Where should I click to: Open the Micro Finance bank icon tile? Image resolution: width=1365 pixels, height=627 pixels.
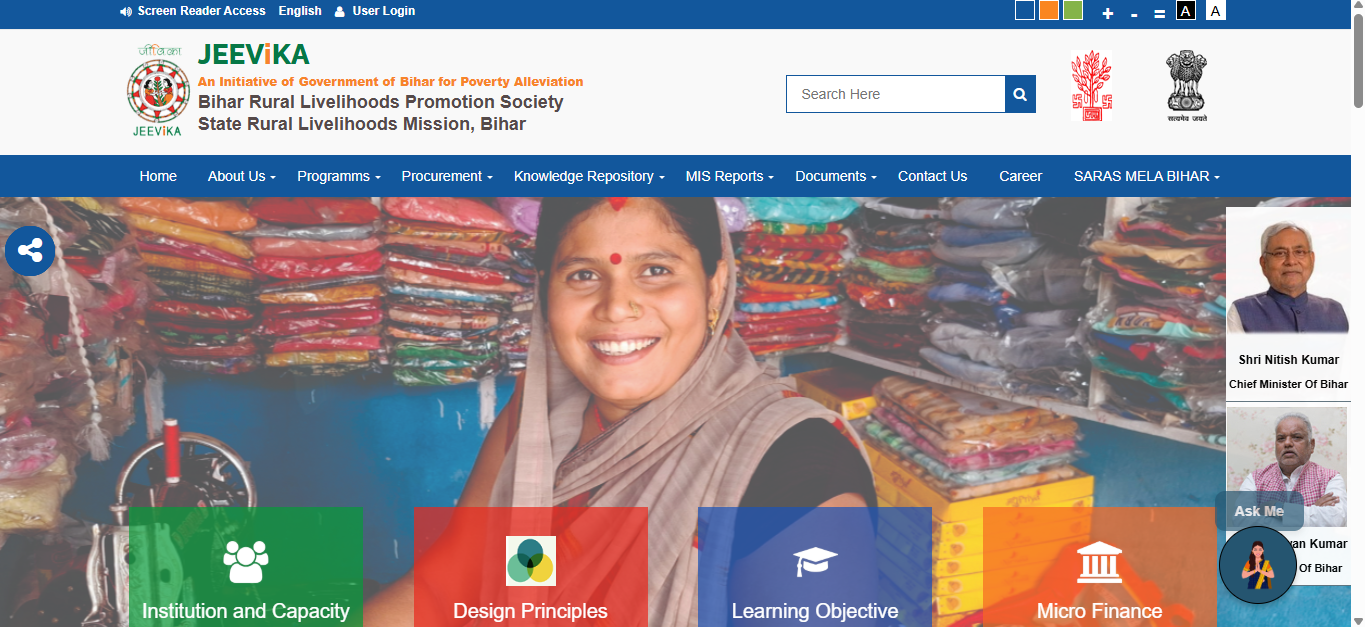(x=1099, y=562)
